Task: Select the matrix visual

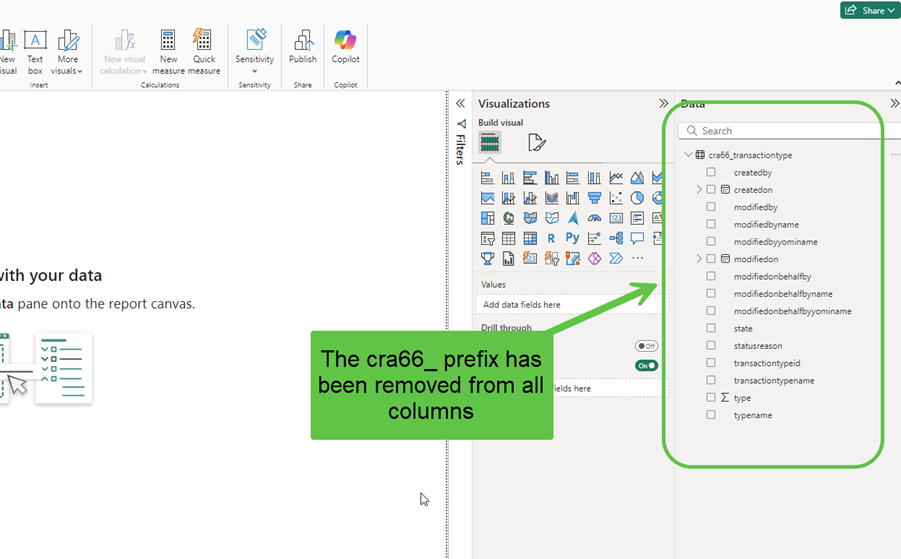Action: coord(530,238)
